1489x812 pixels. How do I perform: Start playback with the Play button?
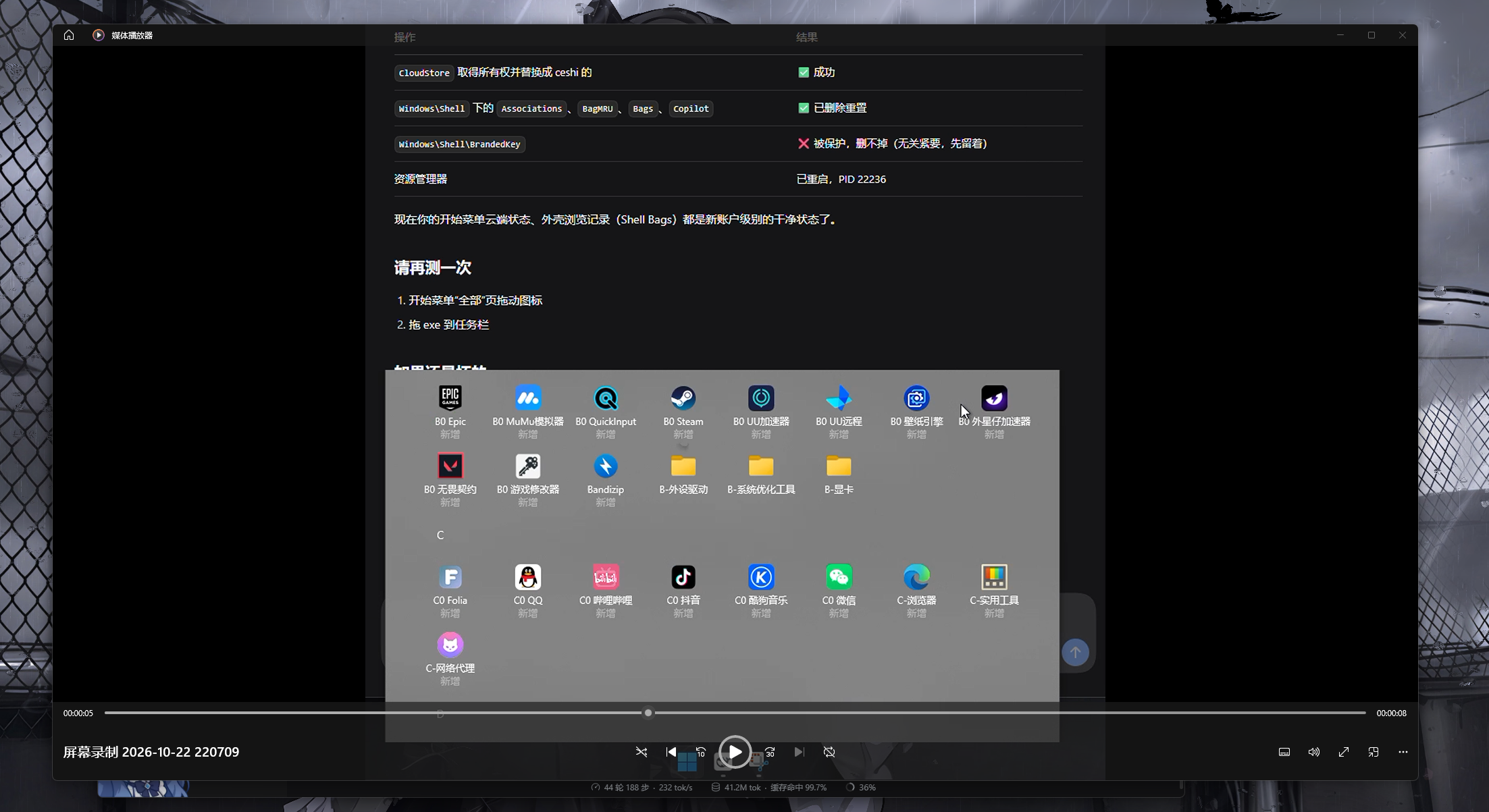(x=735, y=752)
